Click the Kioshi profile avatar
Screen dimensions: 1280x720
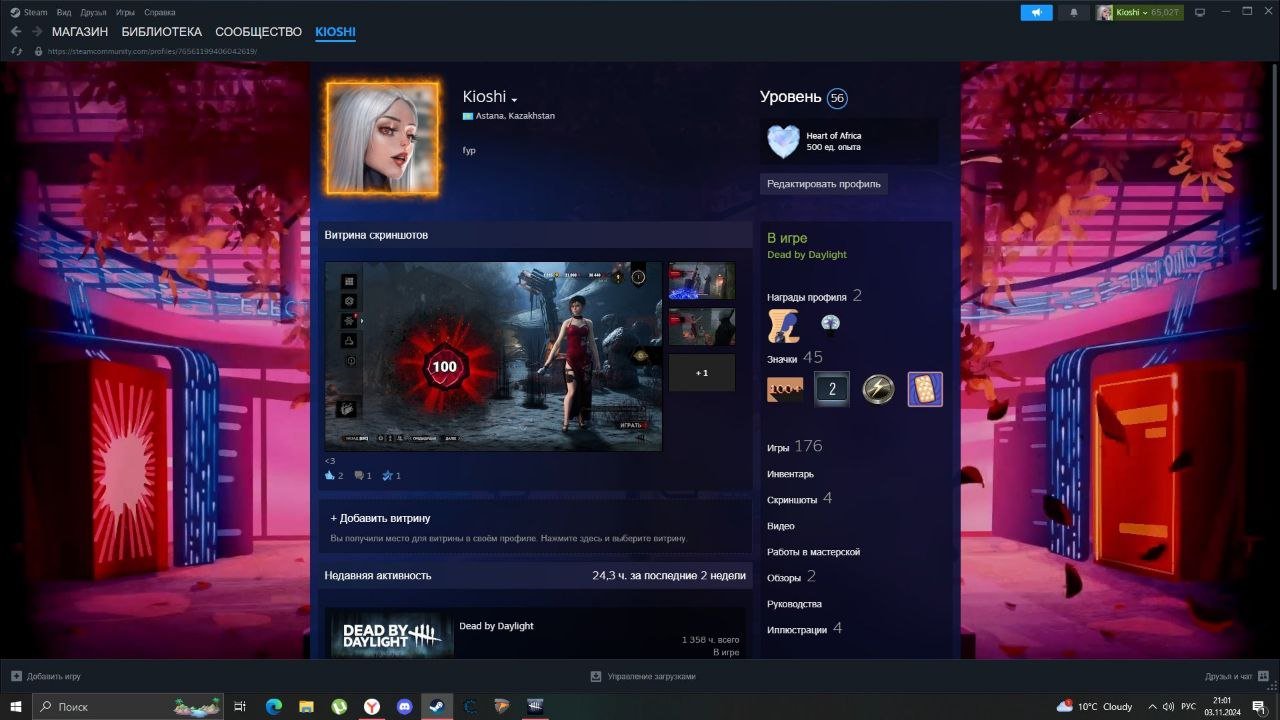pyautogui.click(x=382, y=138)
